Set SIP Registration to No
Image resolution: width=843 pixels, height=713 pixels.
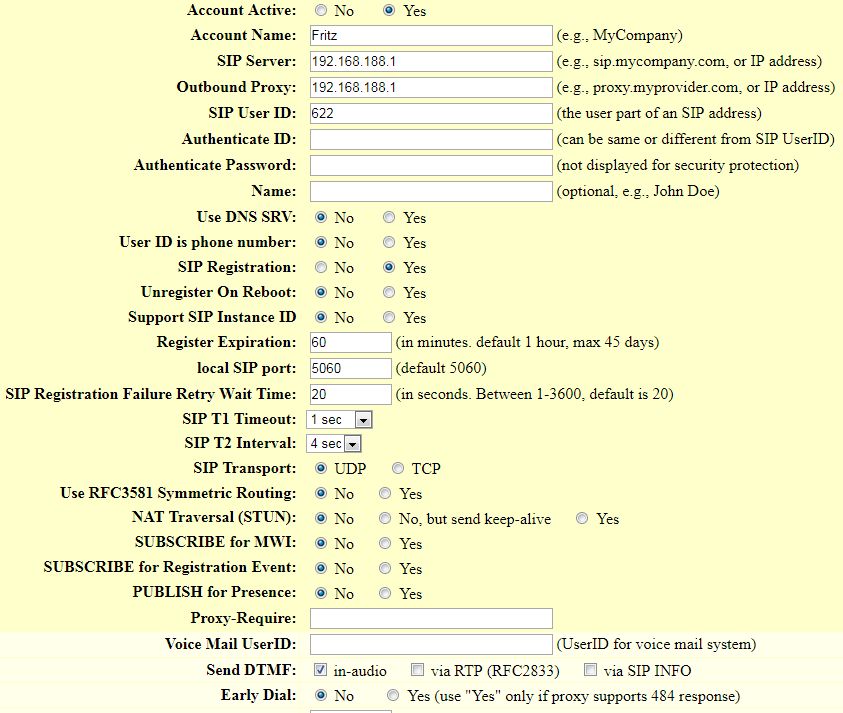(x=320, y=268)
